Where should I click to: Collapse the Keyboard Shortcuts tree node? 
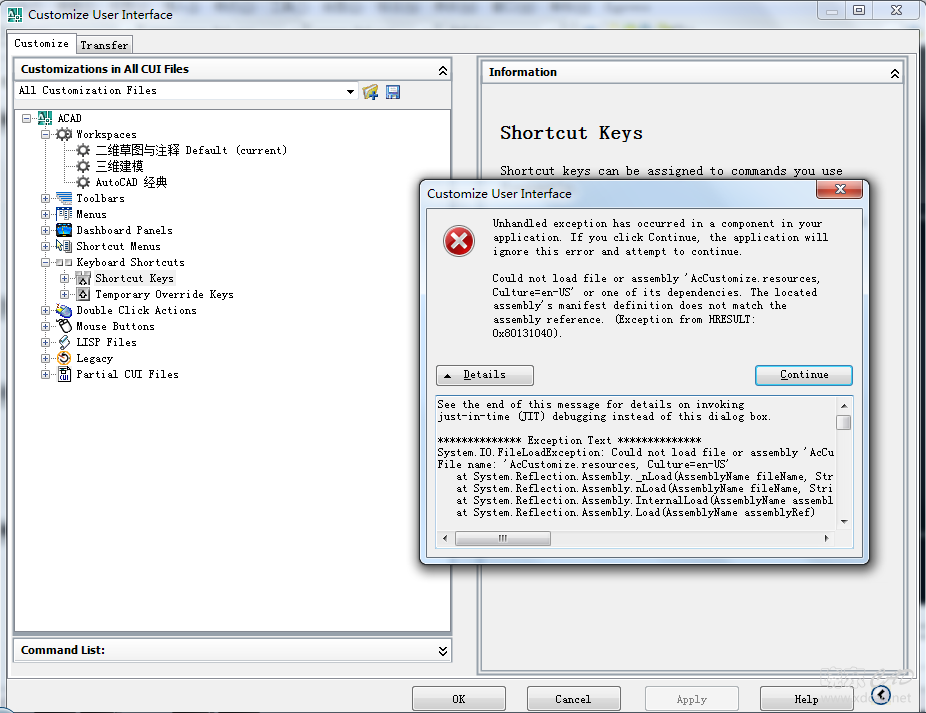coord(45,262)
